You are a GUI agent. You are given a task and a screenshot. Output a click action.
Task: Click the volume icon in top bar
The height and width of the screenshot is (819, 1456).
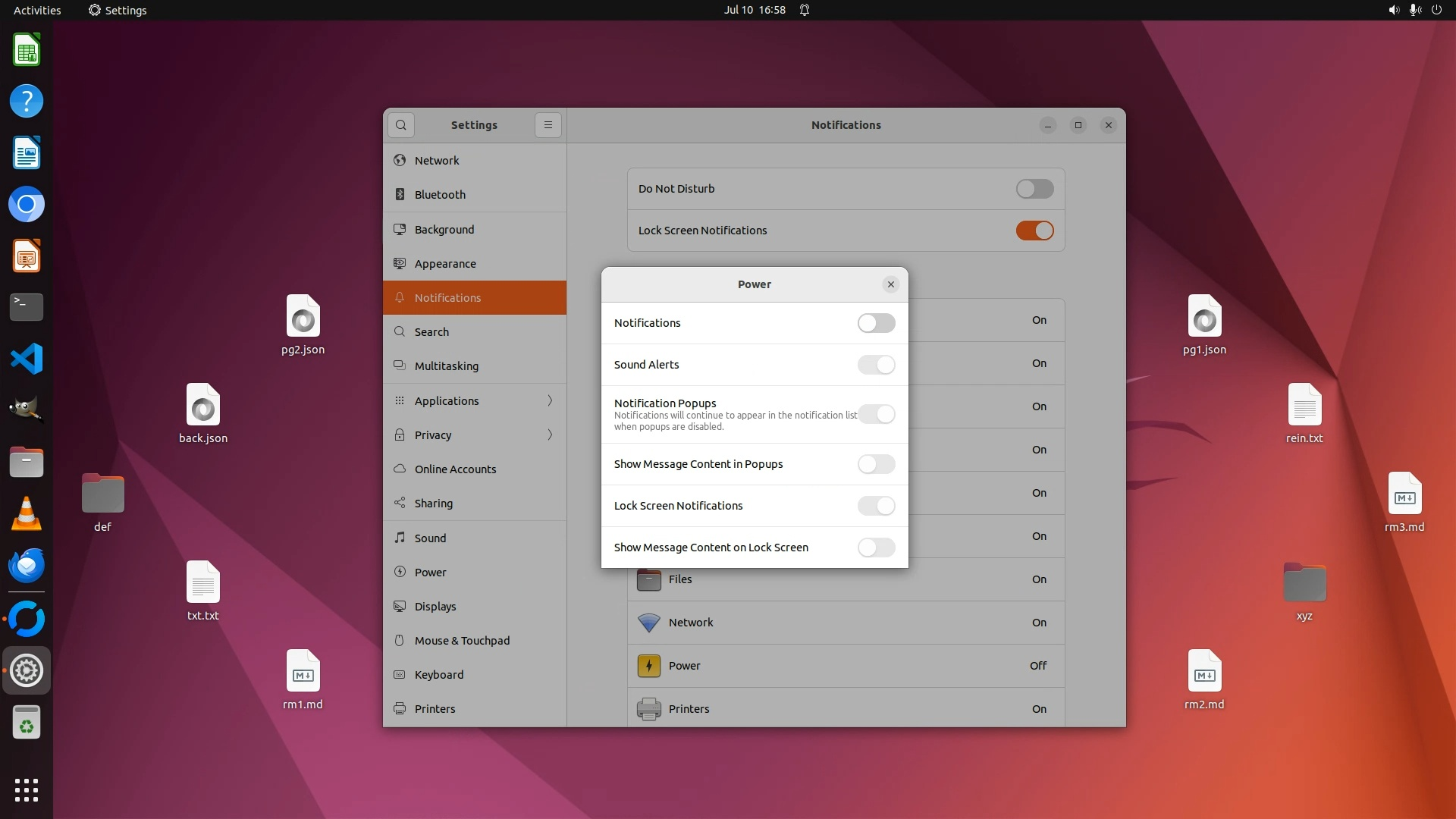[x=1393, y=10]
